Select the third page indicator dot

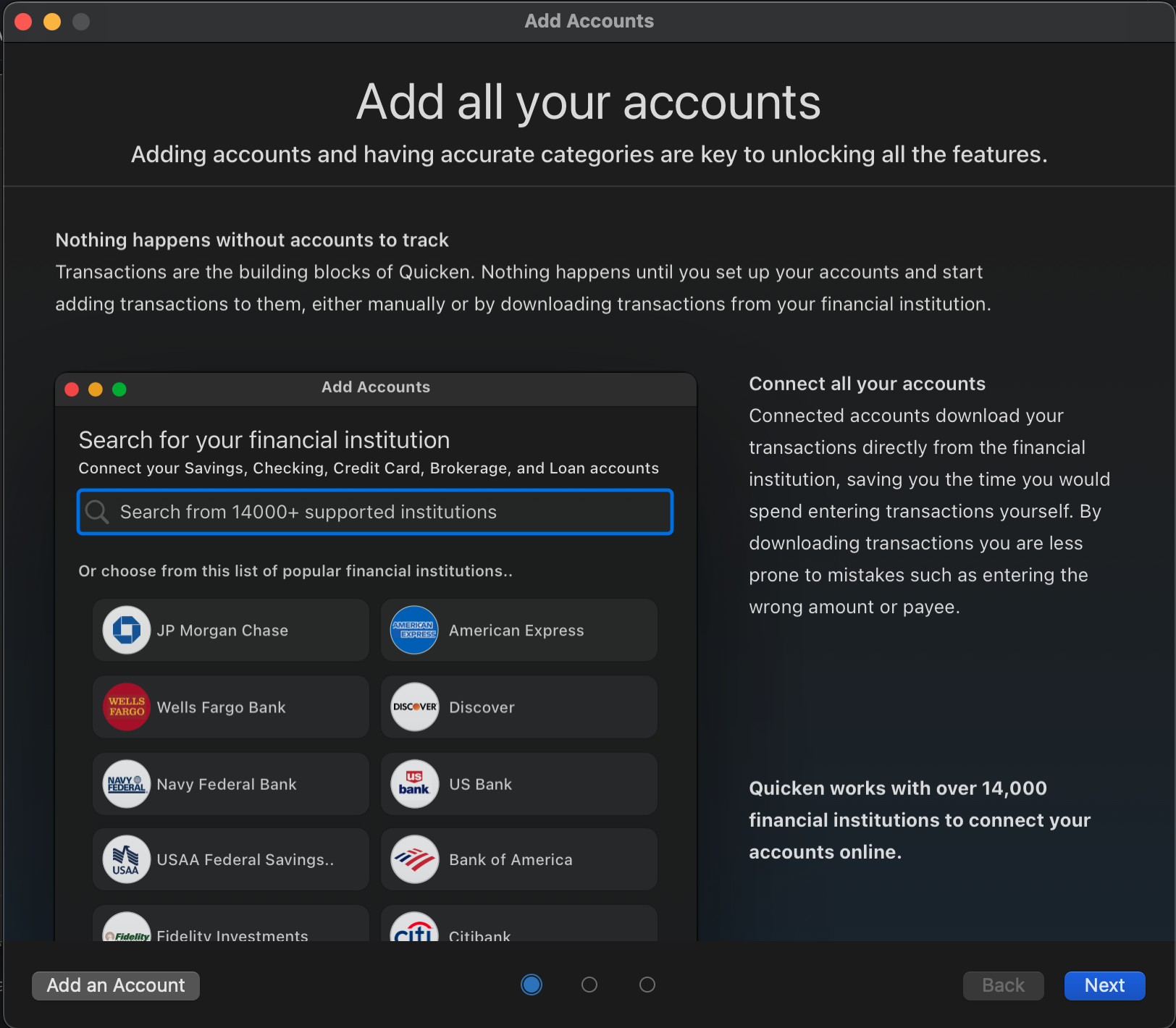tap(647, 985)
